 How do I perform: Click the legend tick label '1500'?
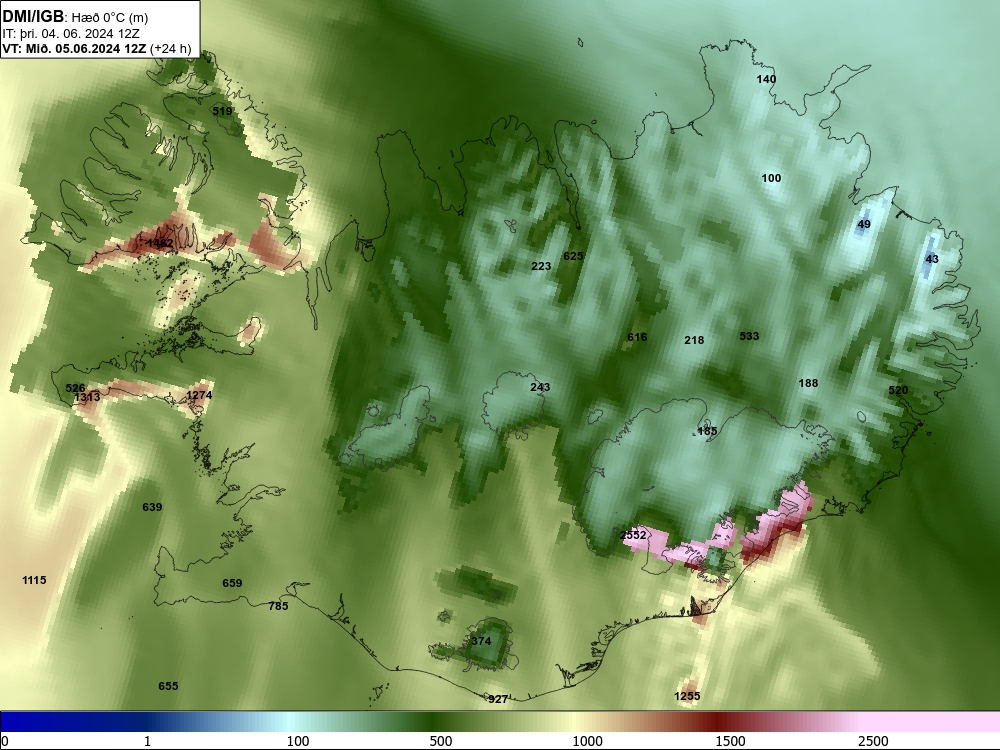click(730, 740)
